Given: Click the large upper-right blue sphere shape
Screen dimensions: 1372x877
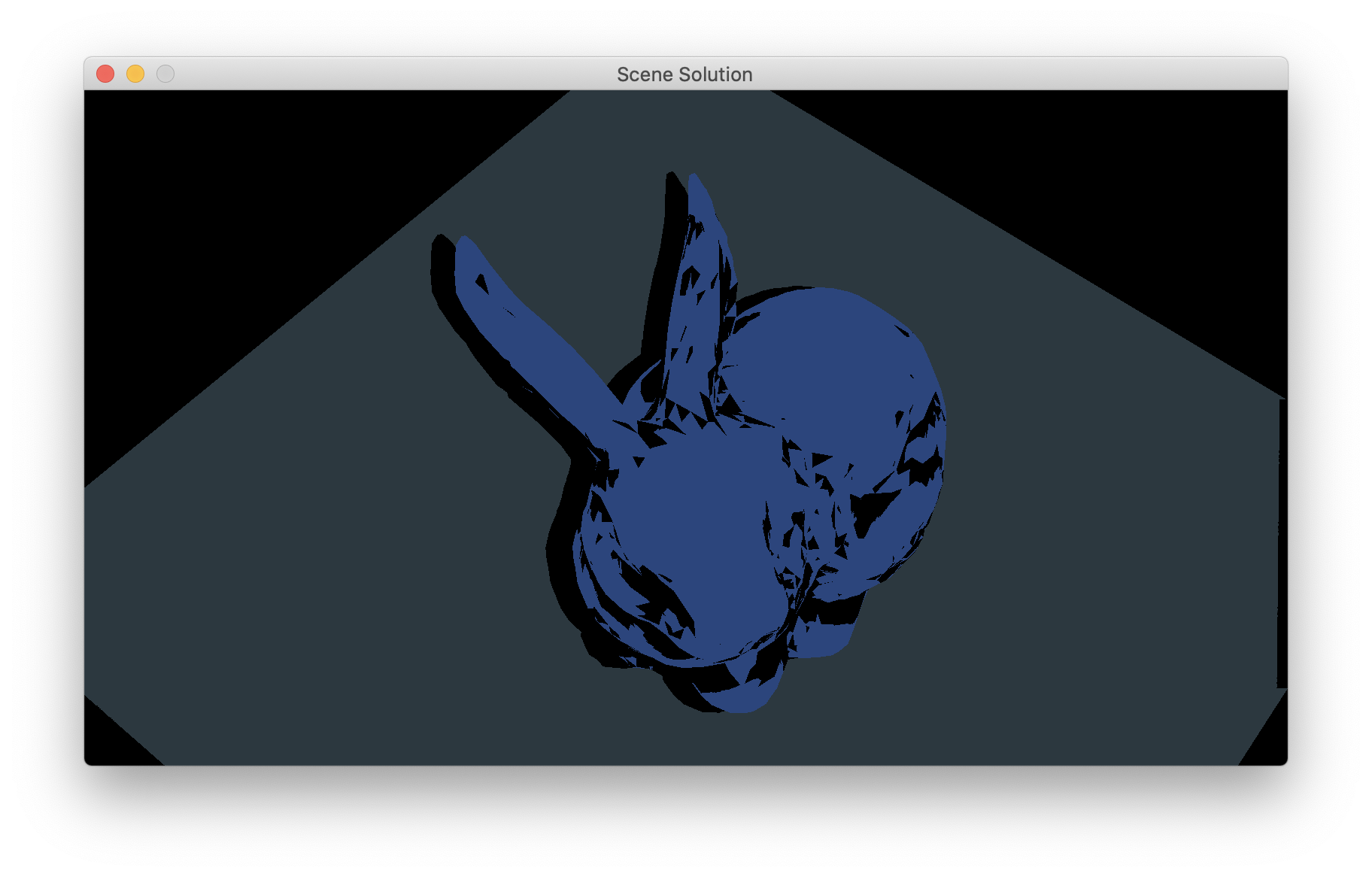Looking at the screenshot, I should pyautogui.click(x=827, y=361).
